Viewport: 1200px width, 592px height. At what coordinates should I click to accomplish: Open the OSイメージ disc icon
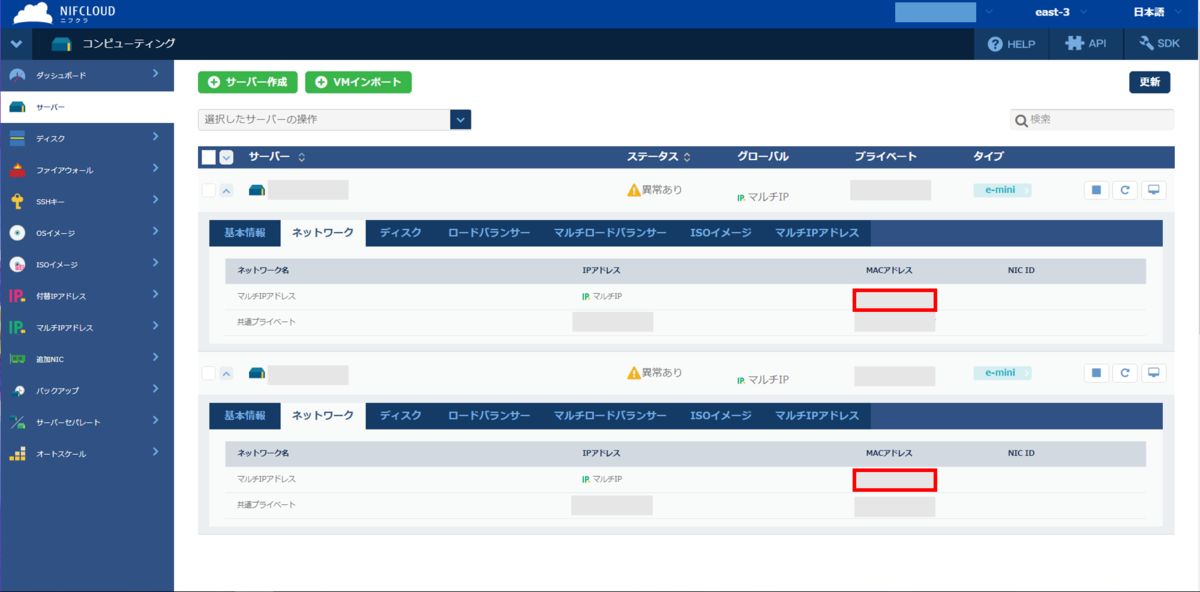[17, 233]
